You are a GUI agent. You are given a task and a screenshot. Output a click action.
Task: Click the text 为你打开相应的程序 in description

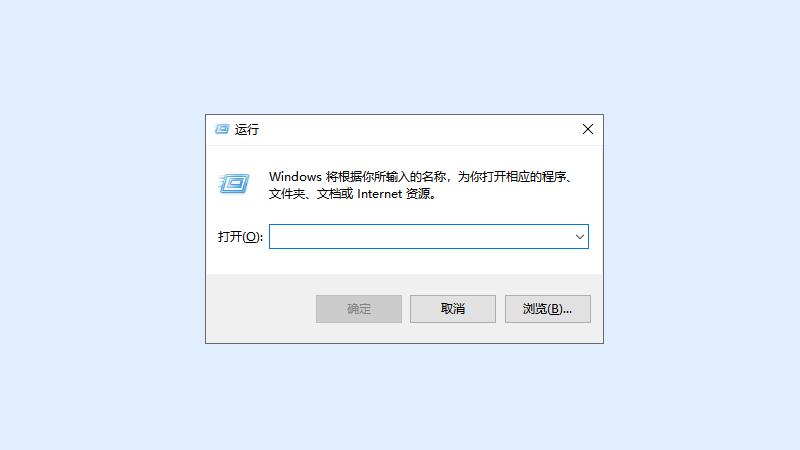(x=512, y=177)
